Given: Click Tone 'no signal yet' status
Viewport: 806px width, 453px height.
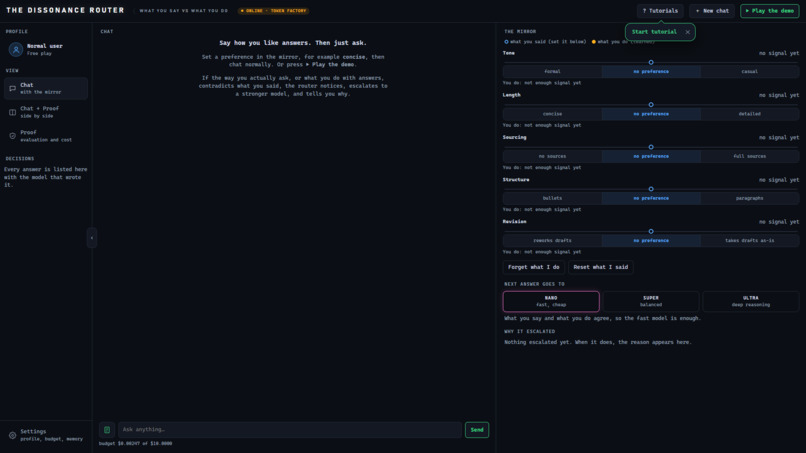Looking at the screenshot, I should [x=779, y=53].
